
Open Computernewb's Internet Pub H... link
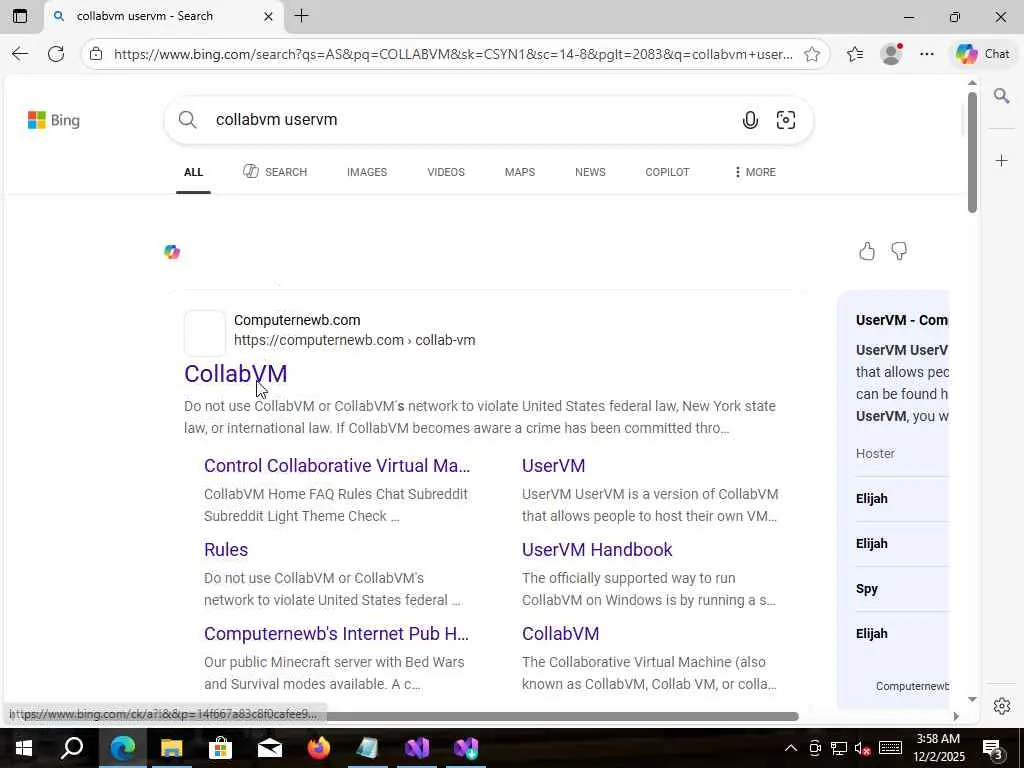336,634
